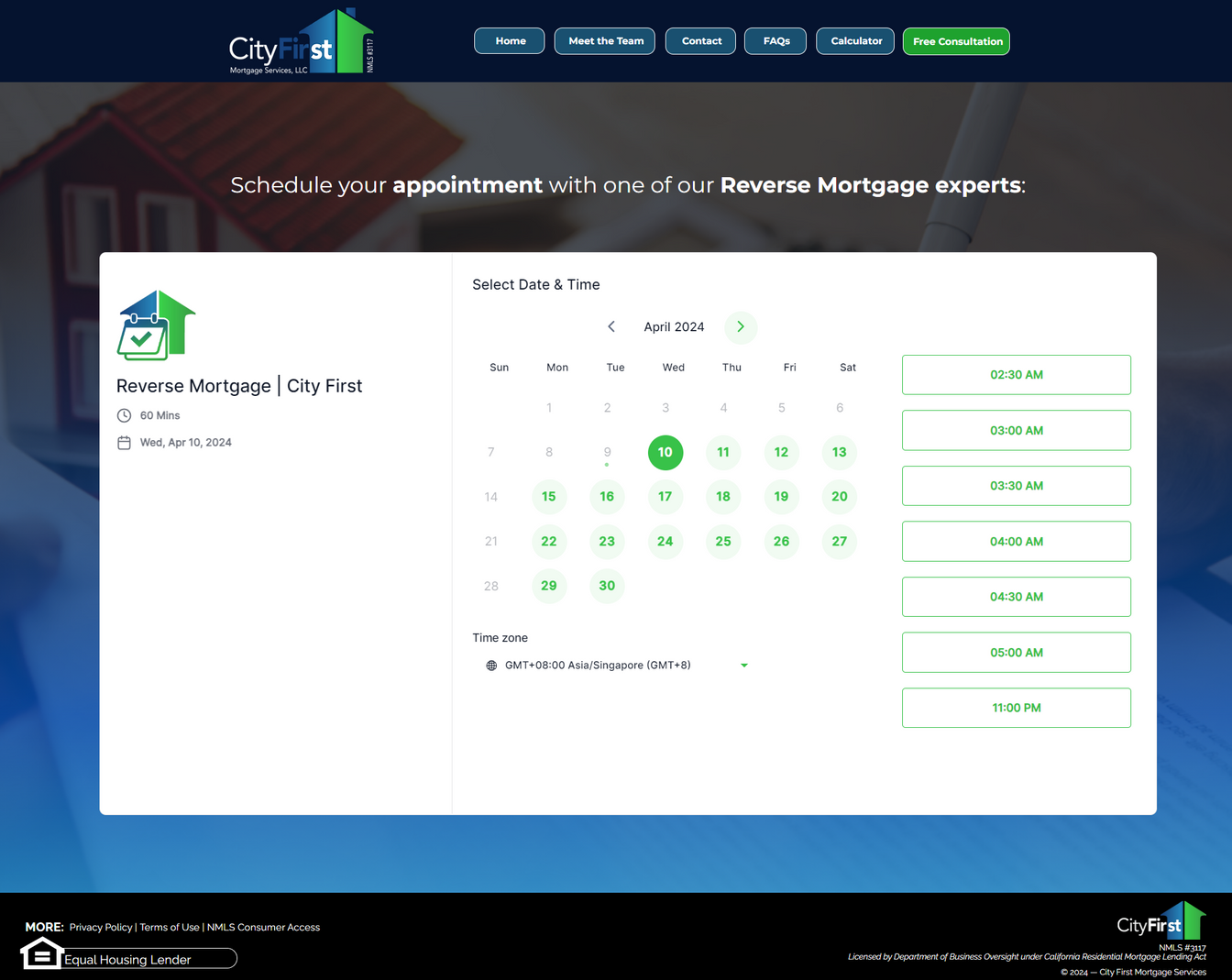This screenshot has height=980, width=1232.
Task: Click the Reverse Mortgage | City First title
Action: click(239, 386)
